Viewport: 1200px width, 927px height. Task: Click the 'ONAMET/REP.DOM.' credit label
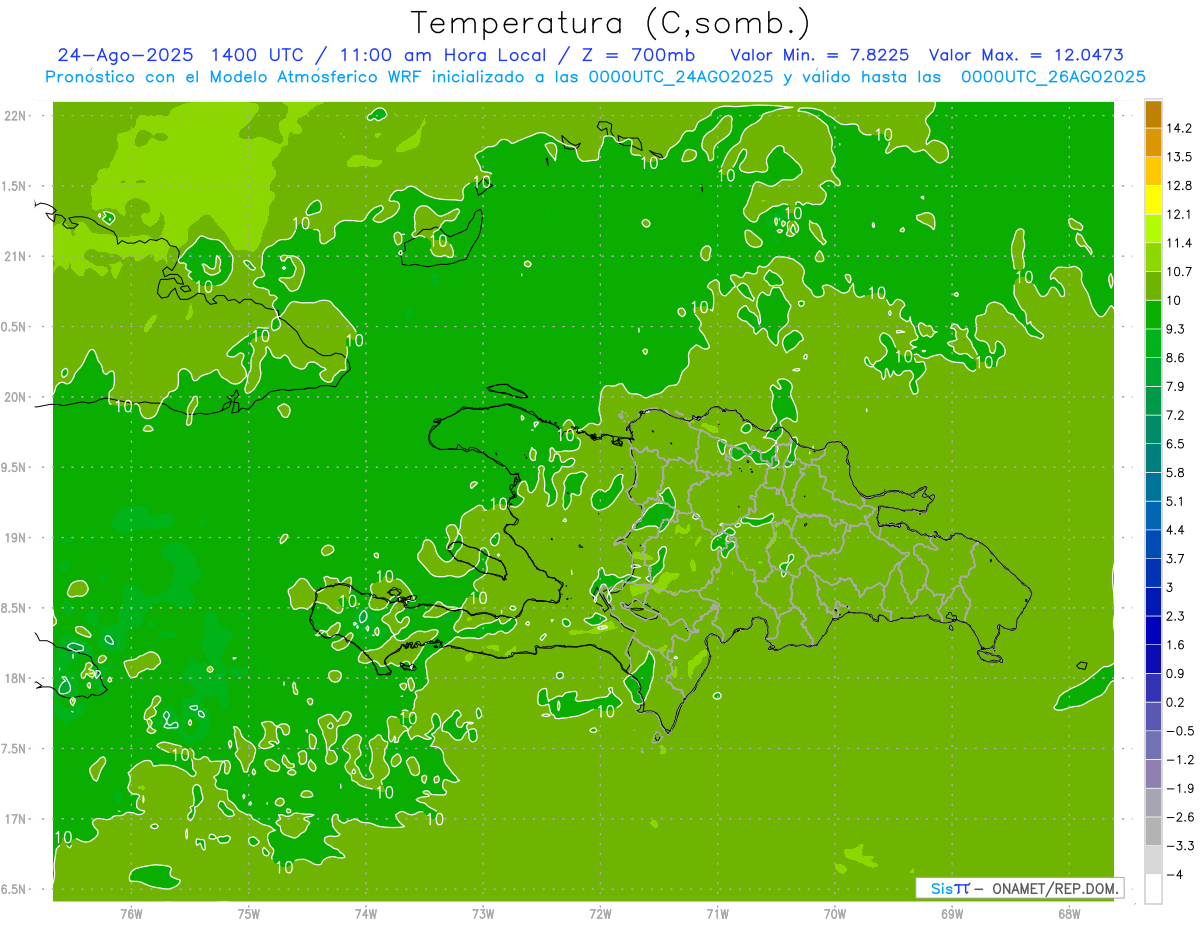pos(1055,888)
